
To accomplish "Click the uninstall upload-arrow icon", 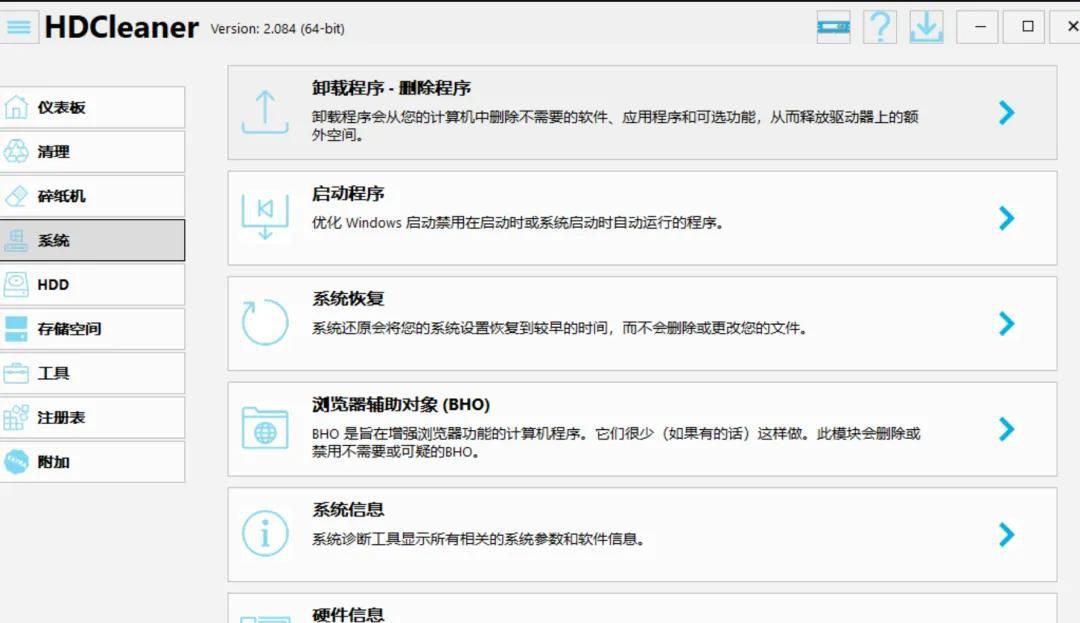I will coord(265,112).
